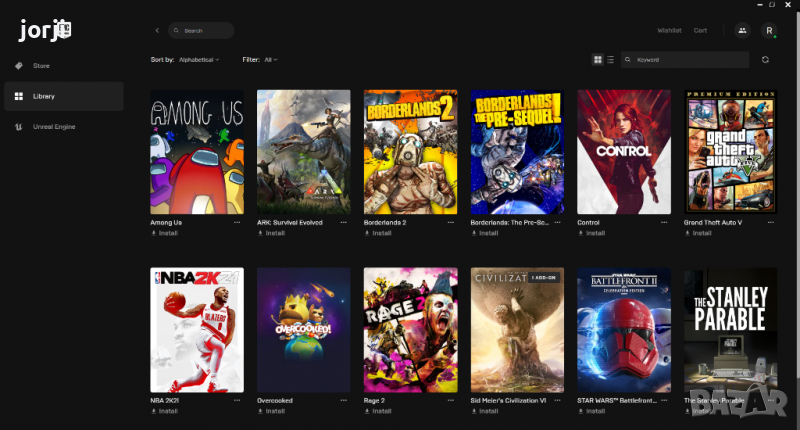Click the refresh library icon
Screen dimensions: 800x430
[765, 60]
